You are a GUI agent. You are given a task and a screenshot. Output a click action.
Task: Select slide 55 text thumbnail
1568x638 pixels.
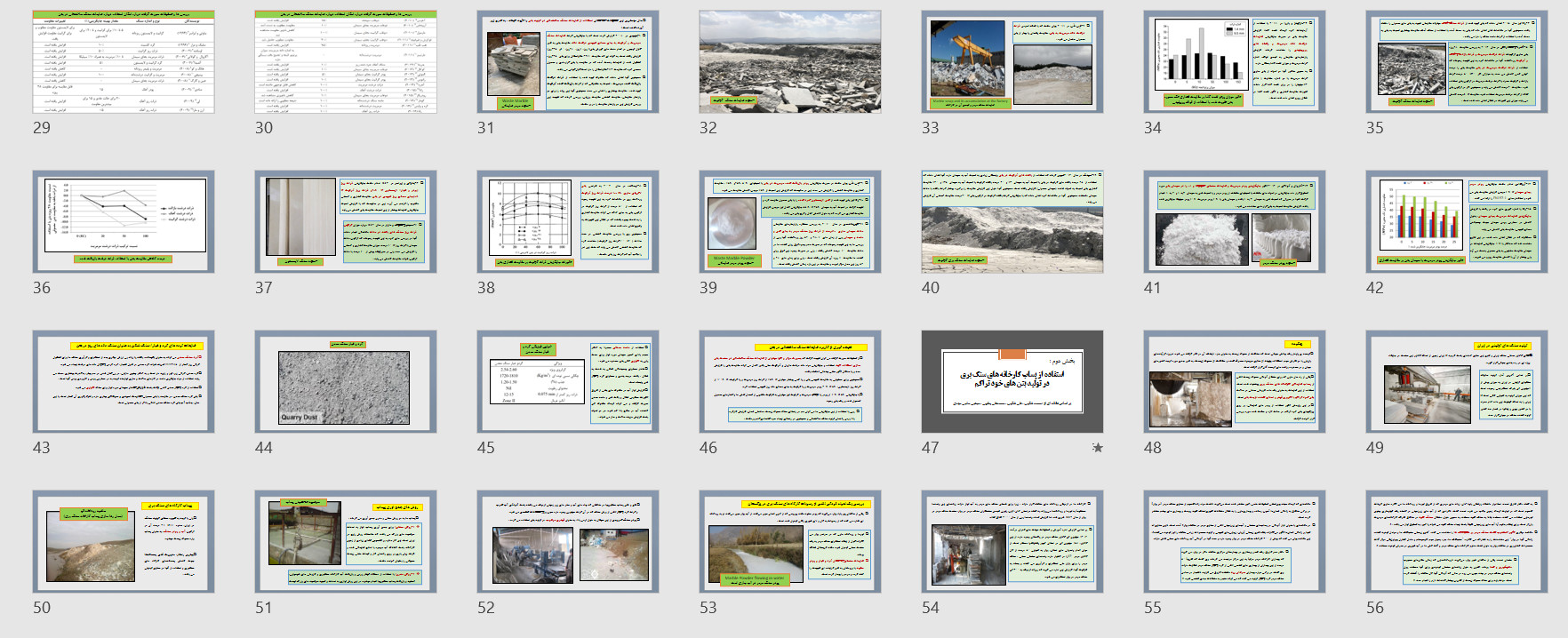click(1235, 541)
